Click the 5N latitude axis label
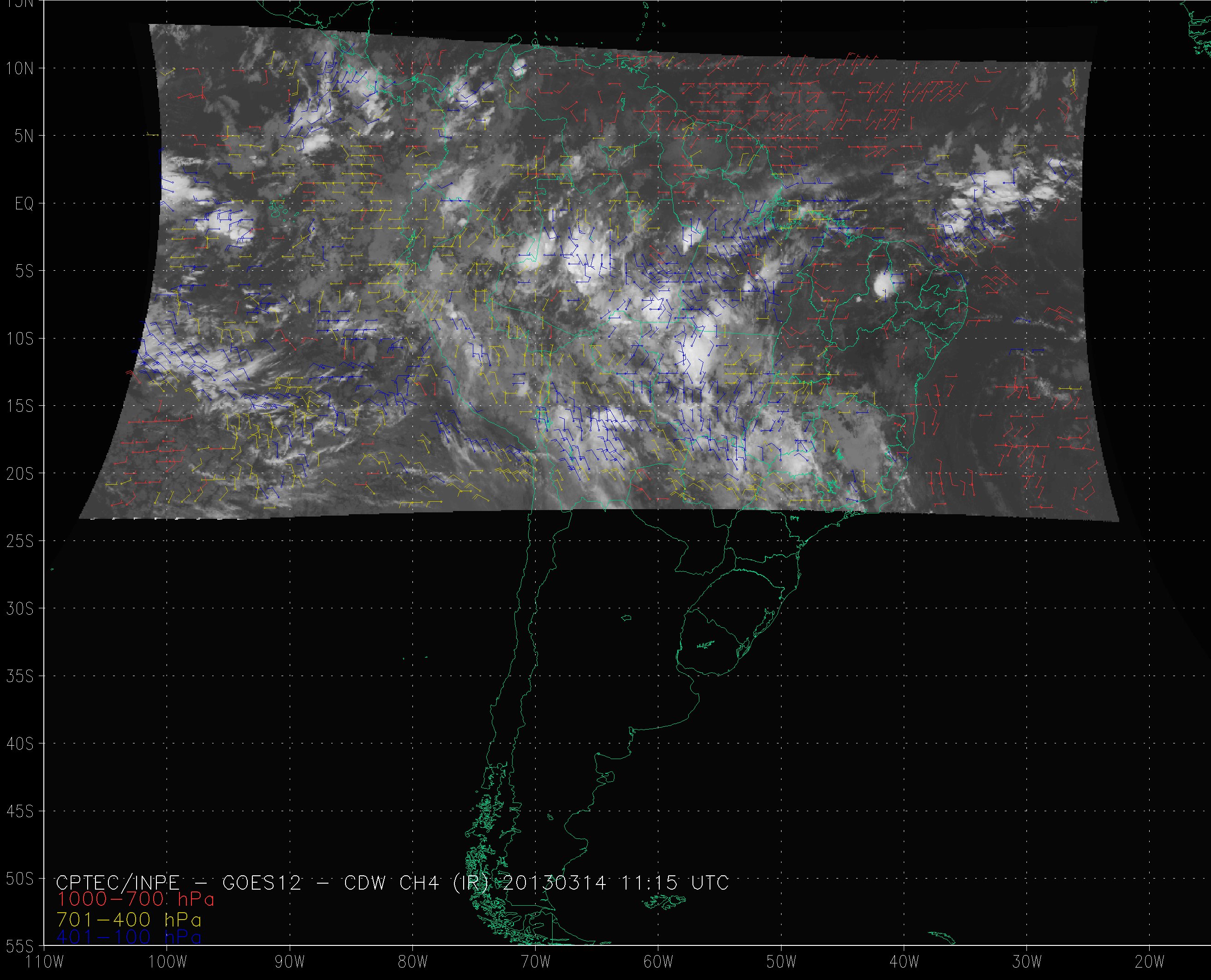The height and width of the screenshot is (980, 1211). (x=24, y=136)
